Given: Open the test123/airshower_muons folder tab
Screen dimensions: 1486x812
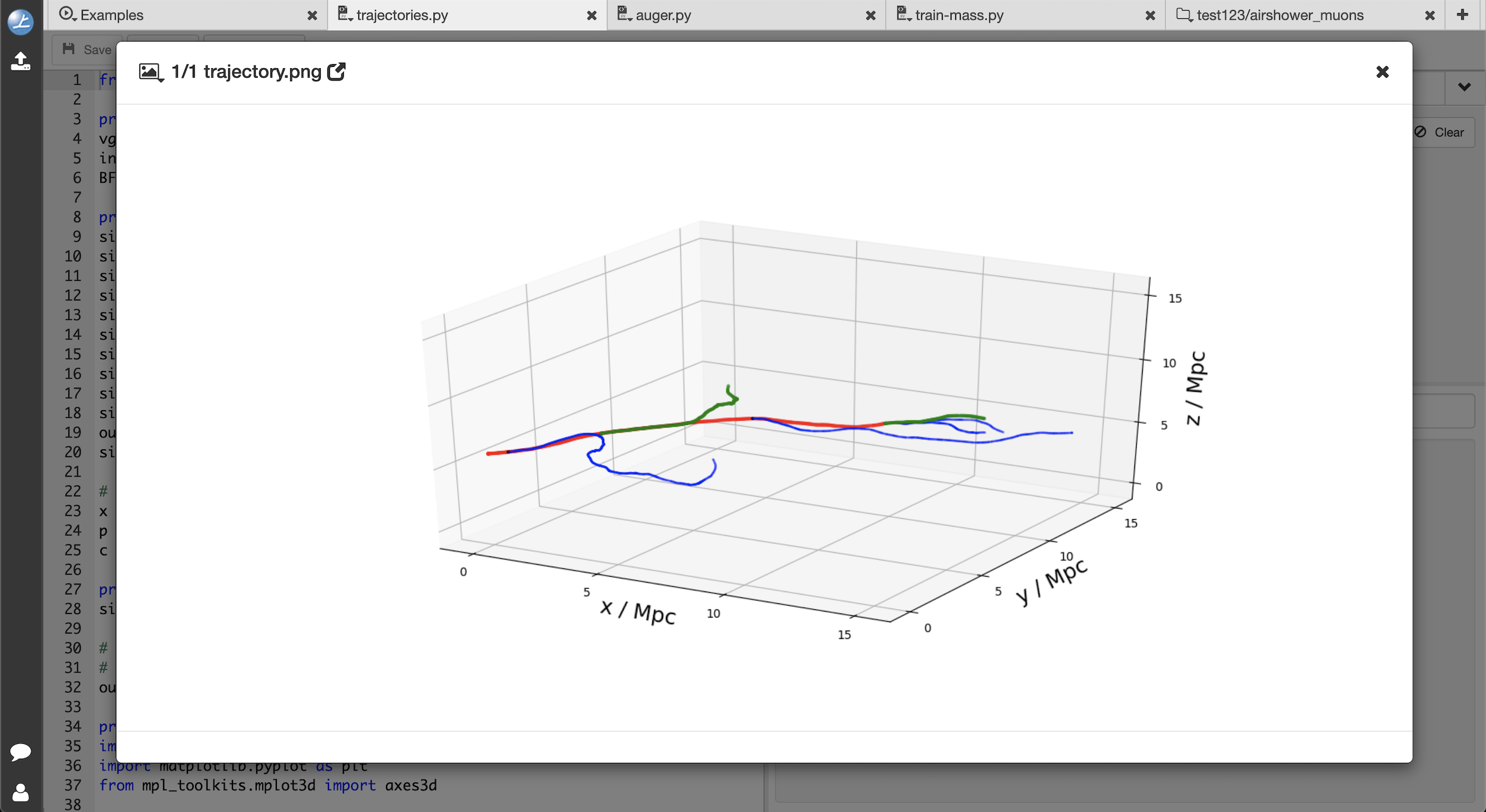Looking at the screenshot, I should (1280, 15).
